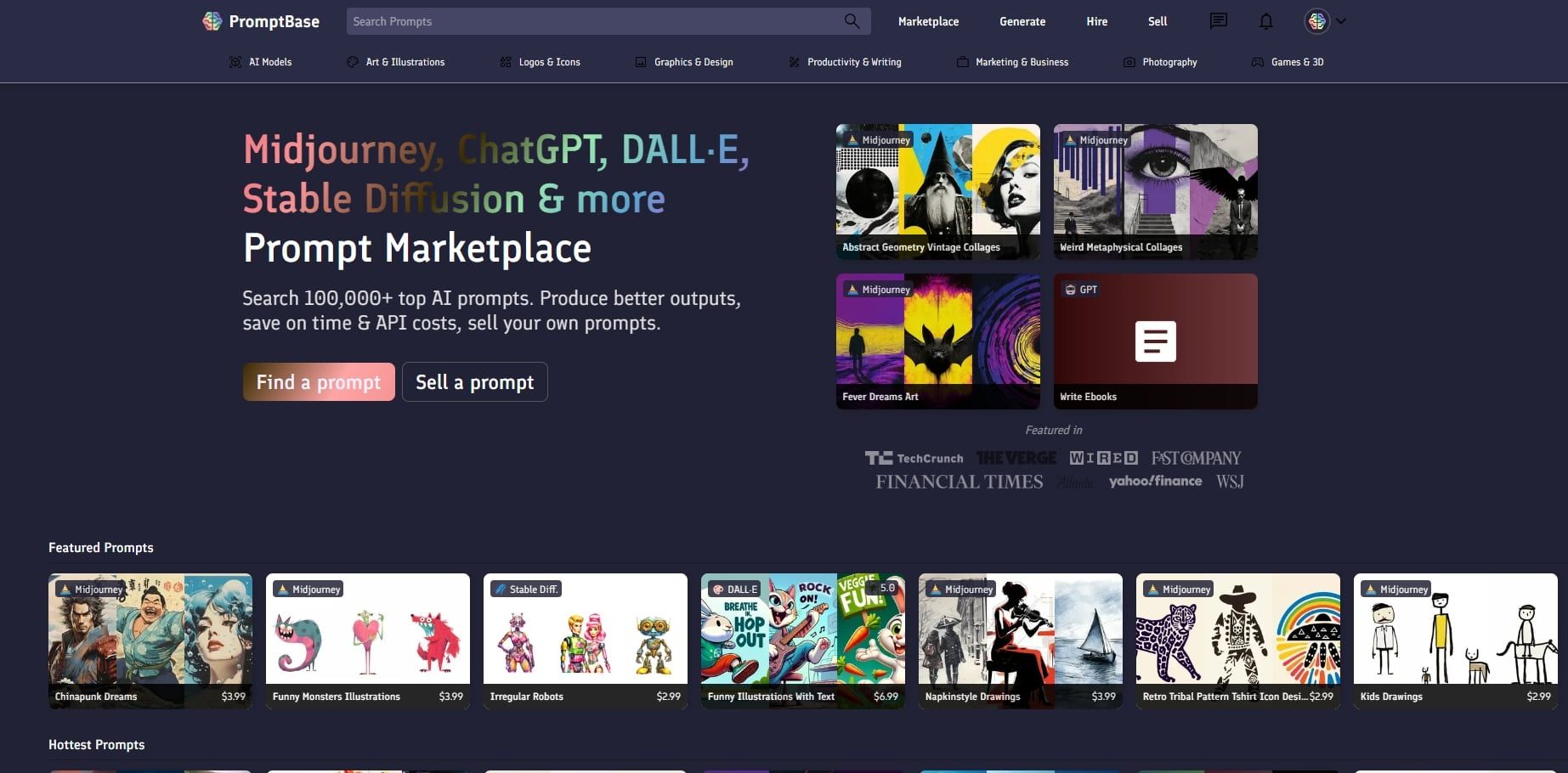Select Generate in the top navigation
Screen dimensions: 1568x773
(1022, 21)
